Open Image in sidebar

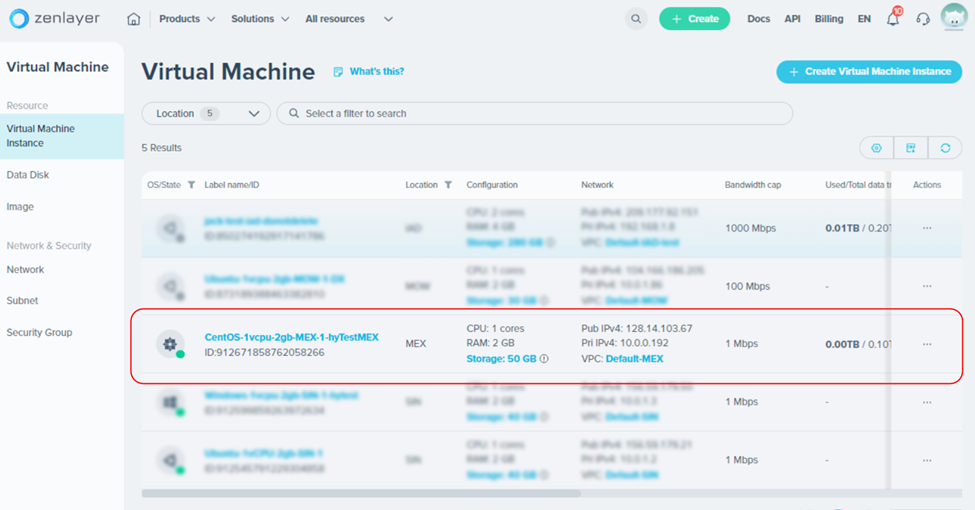[20, 206]
